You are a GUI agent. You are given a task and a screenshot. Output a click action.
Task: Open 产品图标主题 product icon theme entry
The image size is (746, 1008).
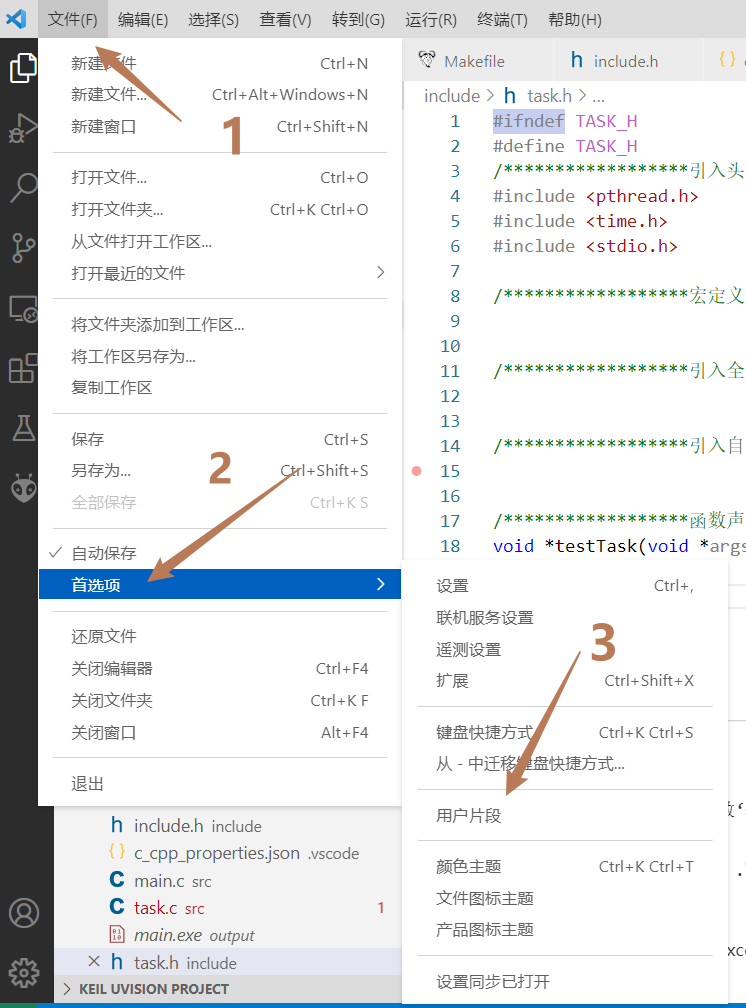565,930
